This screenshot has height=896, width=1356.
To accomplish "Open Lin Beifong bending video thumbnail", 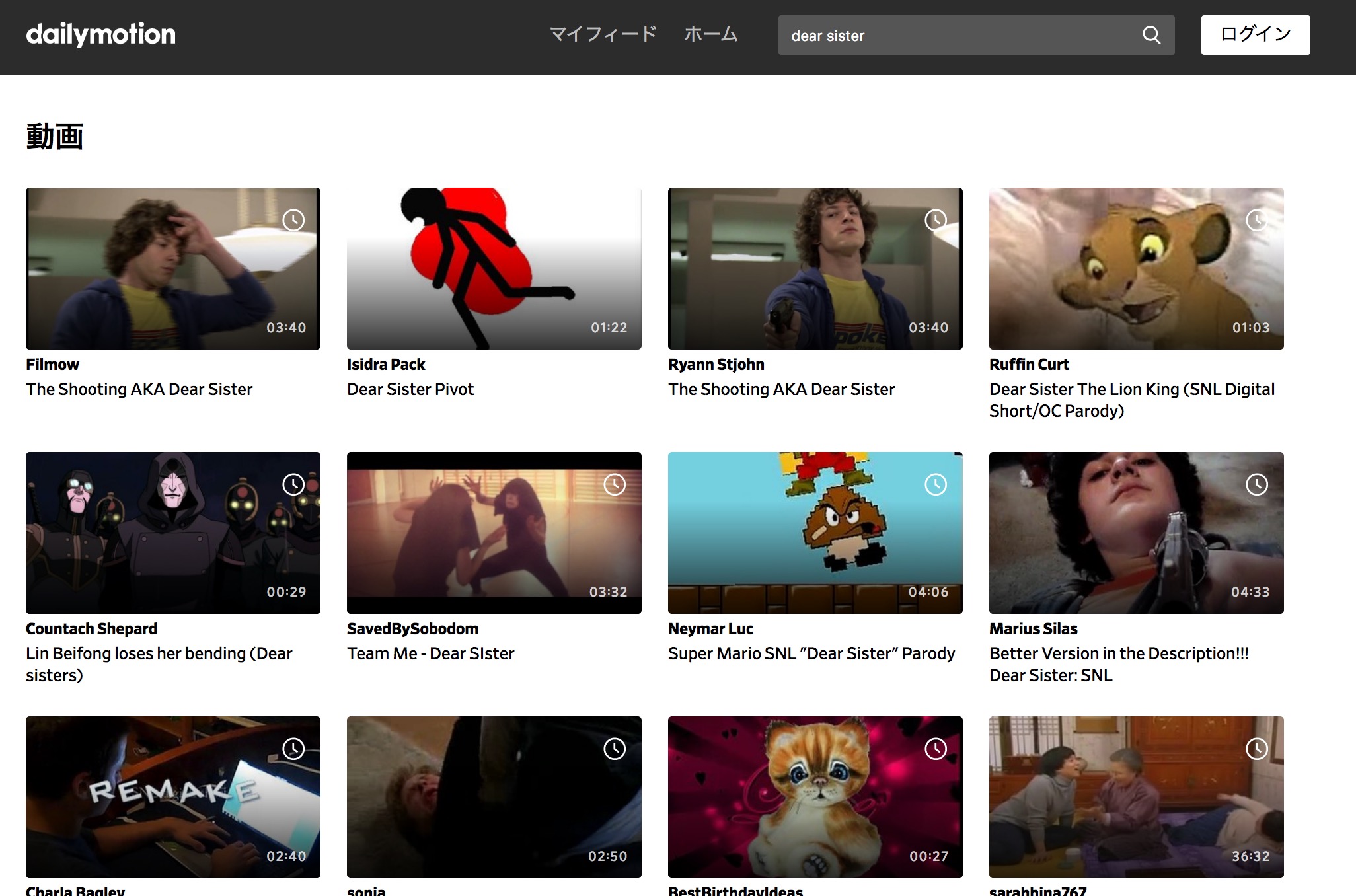I will (173, 533).
